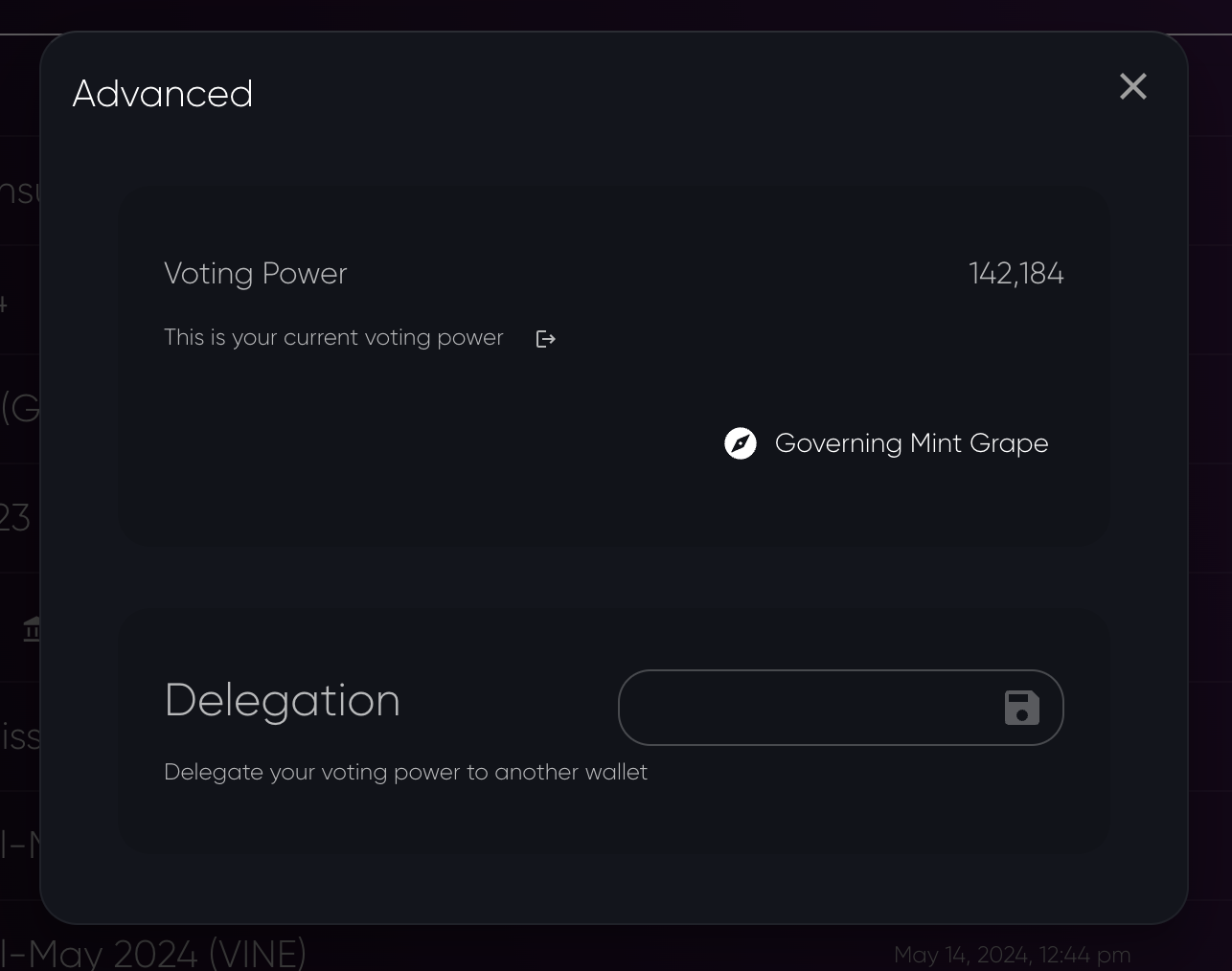Click the May 14, 2024, 12:44 pm timestamp
Screen dimensions: 1232x971
click(1012, 955)
